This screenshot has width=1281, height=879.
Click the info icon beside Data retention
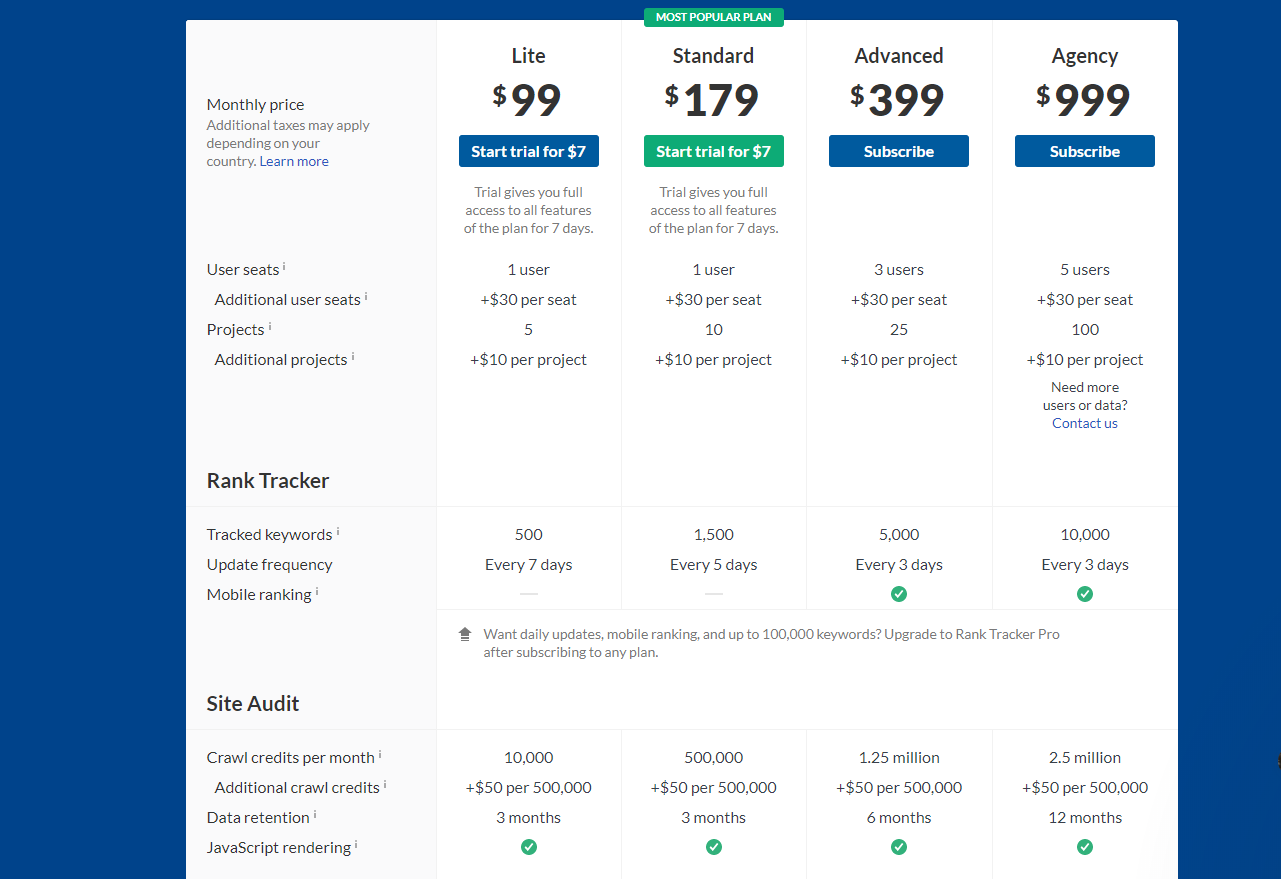click(x=315, y=814)
